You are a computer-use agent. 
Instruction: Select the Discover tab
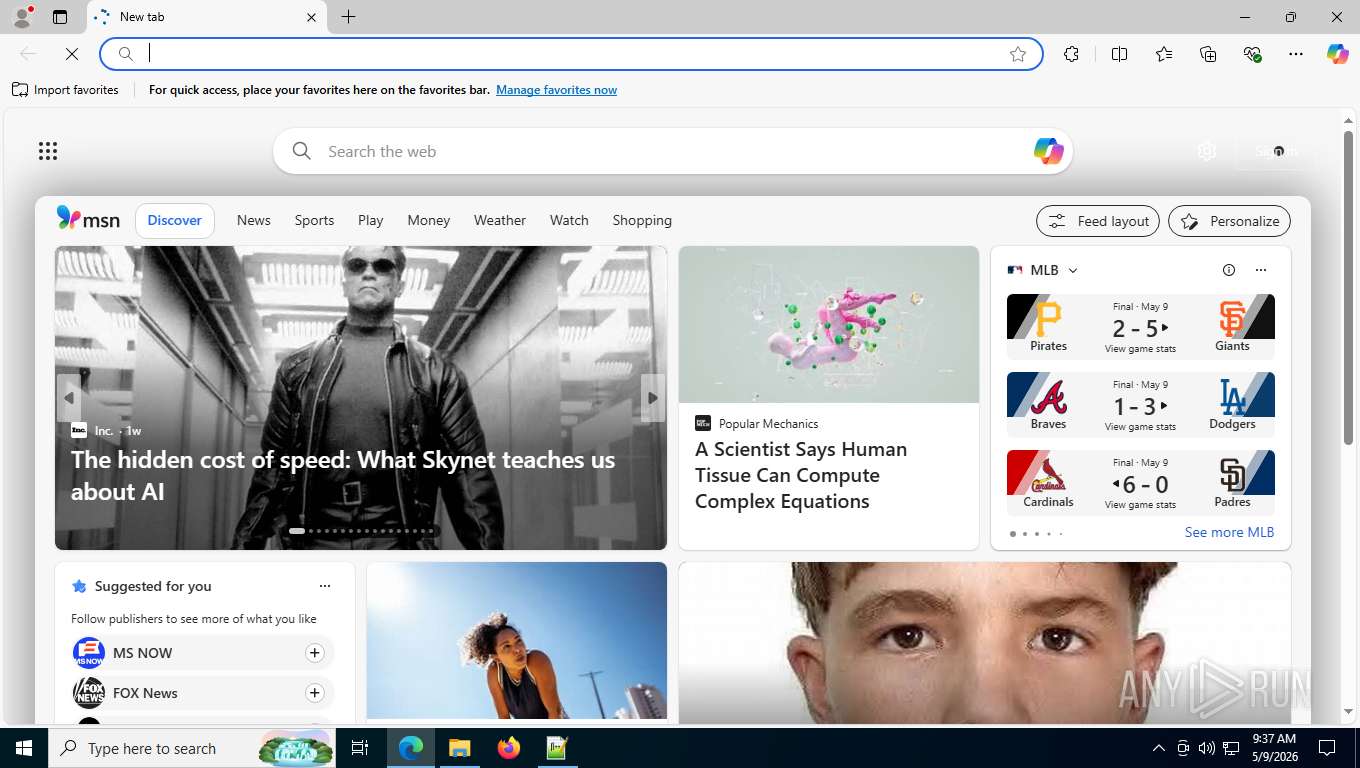point(175,220)
